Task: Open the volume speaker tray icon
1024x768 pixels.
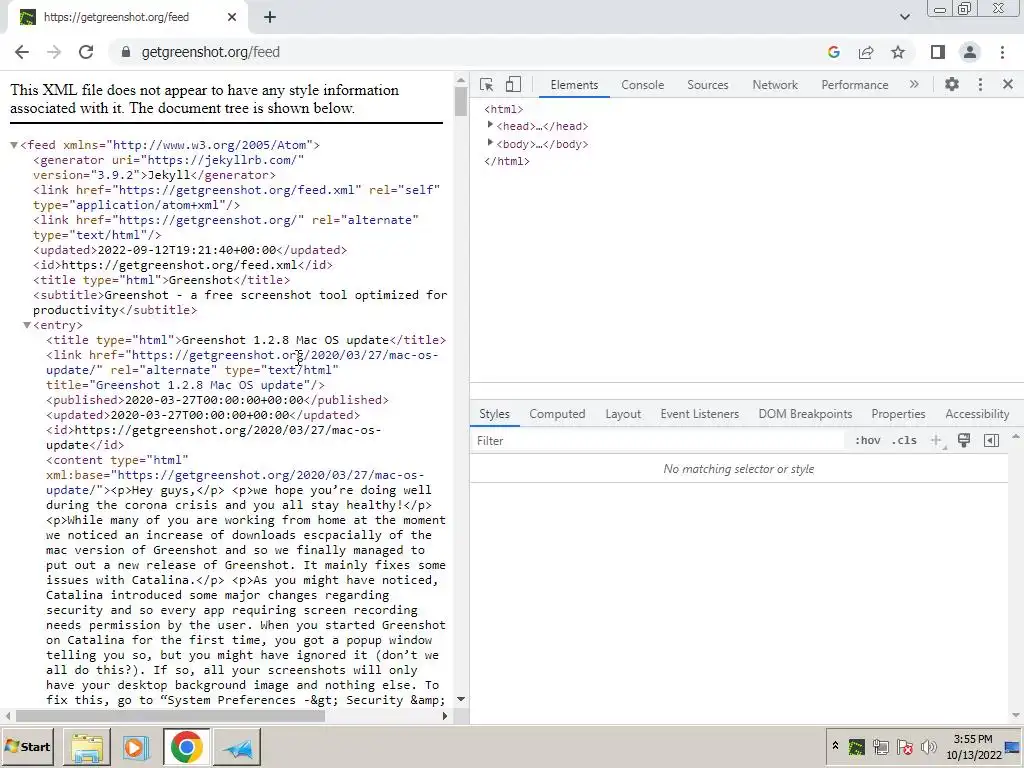Action: point(928,746)
